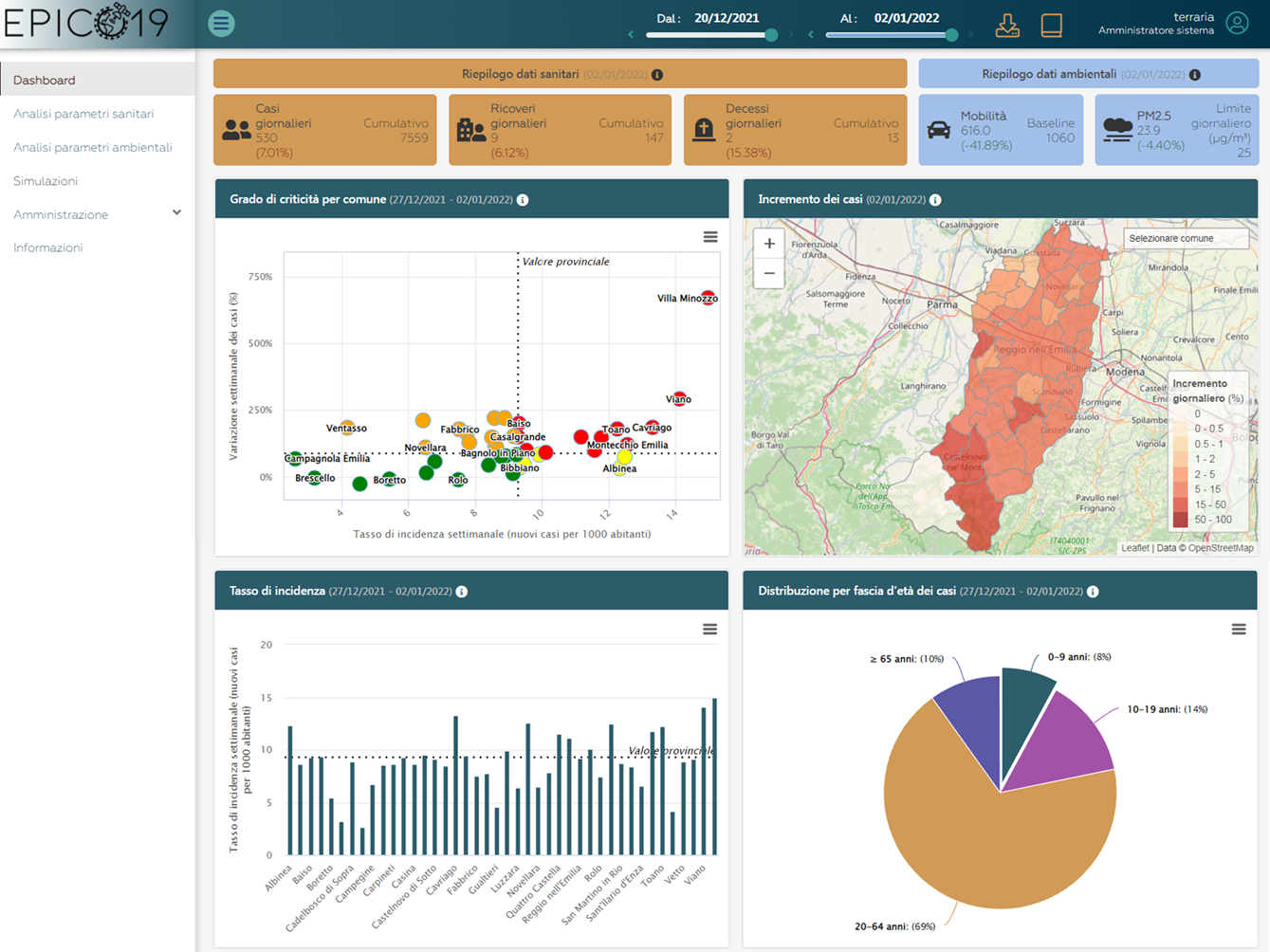This screenshot has height=952, width=1270.
Task: Click the tombstone icon in Decessi card
Action: pyautogui.click(x=704, y=130)
